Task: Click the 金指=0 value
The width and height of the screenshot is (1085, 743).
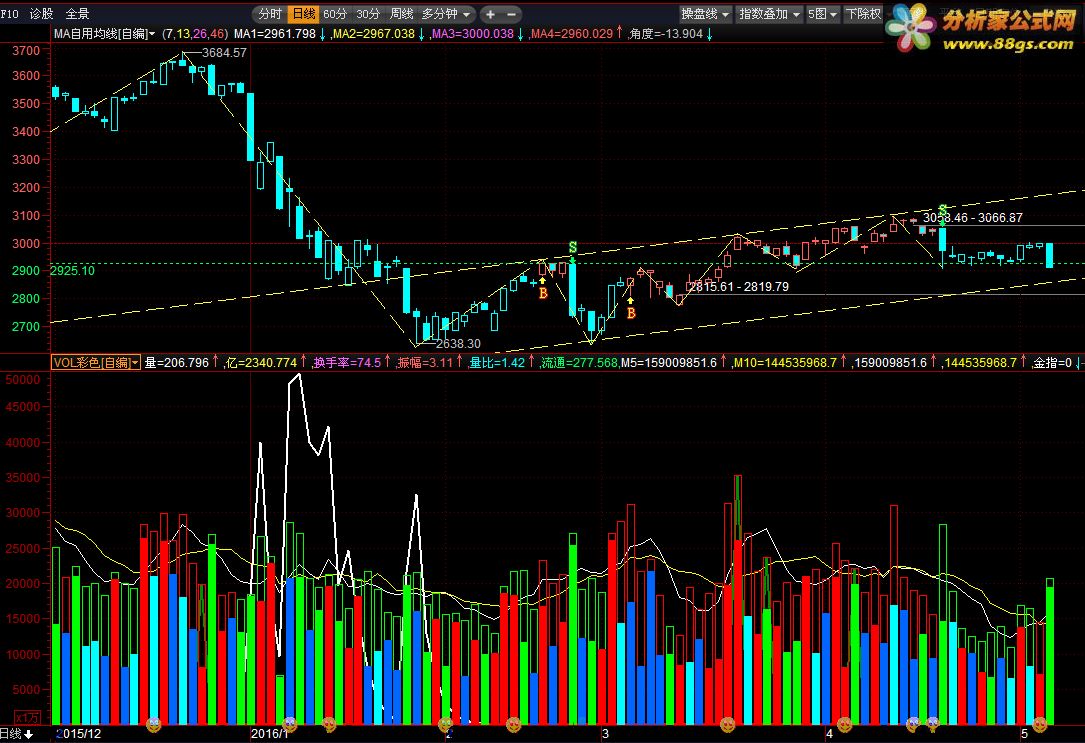Action: [1052, 362]
